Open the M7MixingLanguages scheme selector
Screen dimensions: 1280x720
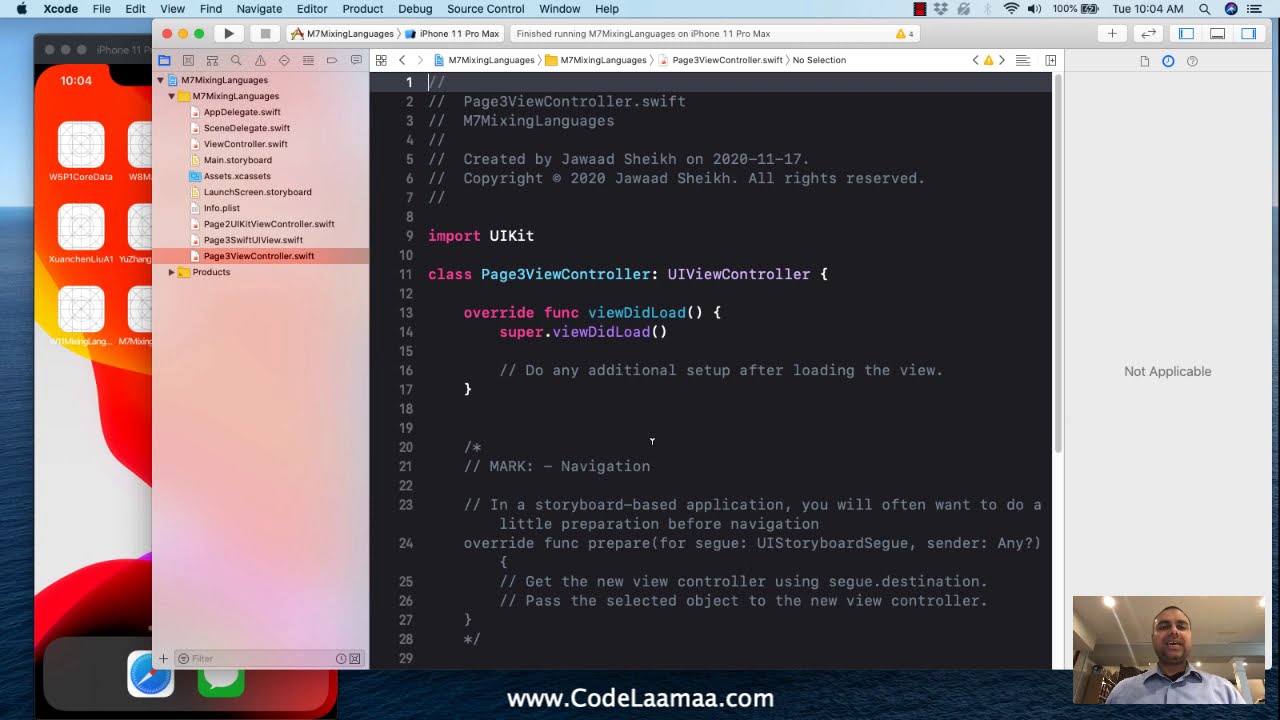point(342,34)
